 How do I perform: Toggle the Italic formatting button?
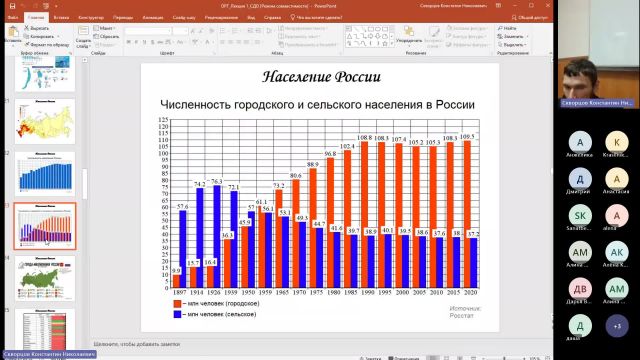pyautogui.click(x=136, y=42)
